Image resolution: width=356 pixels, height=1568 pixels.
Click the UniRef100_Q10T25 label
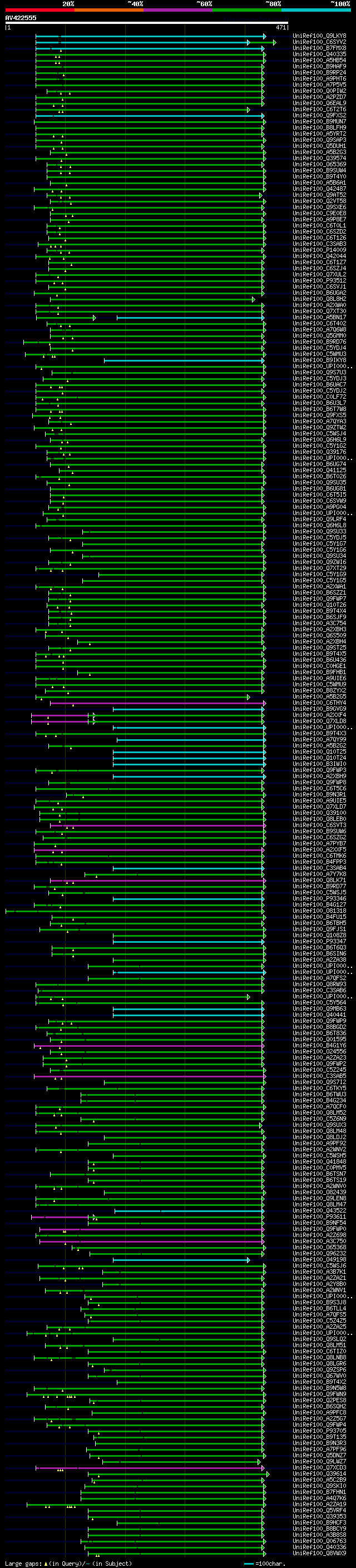pyautogui.click(x=319, y=752)
